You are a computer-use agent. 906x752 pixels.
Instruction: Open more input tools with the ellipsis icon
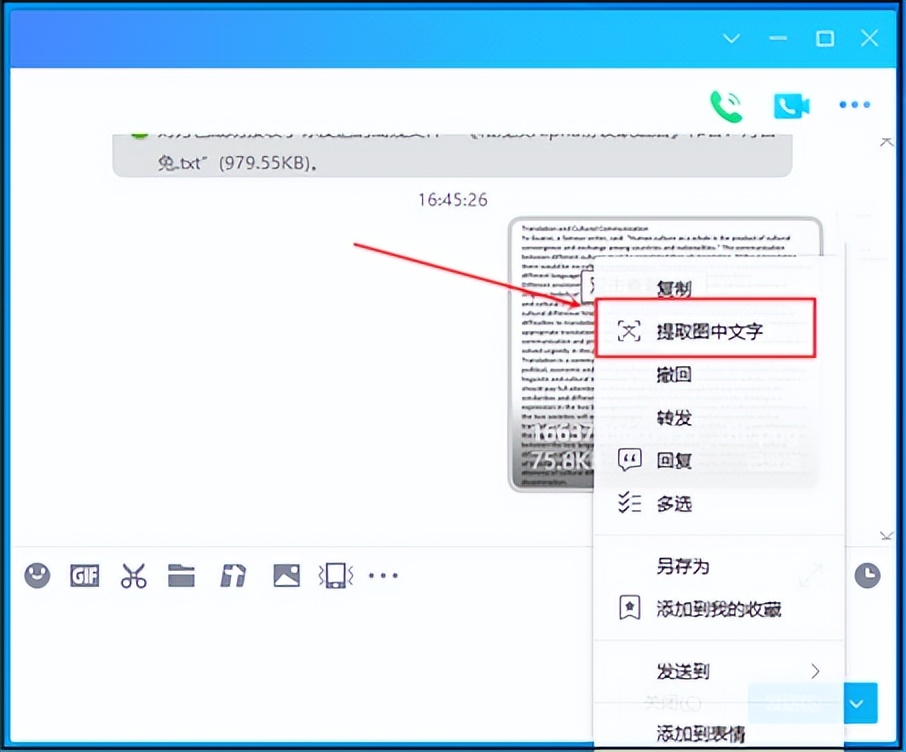pos(384,575)
